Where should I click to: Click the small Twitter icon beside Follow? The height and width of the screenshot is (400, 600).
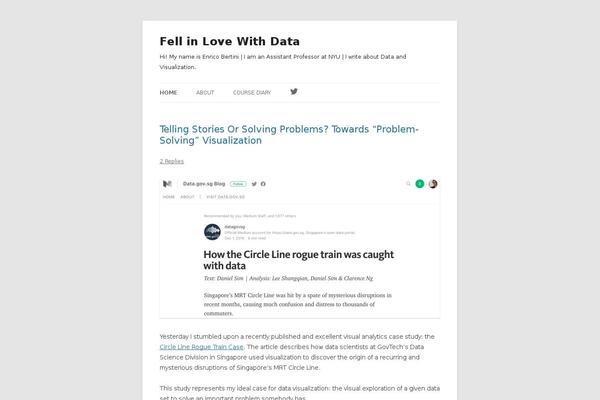254,184
